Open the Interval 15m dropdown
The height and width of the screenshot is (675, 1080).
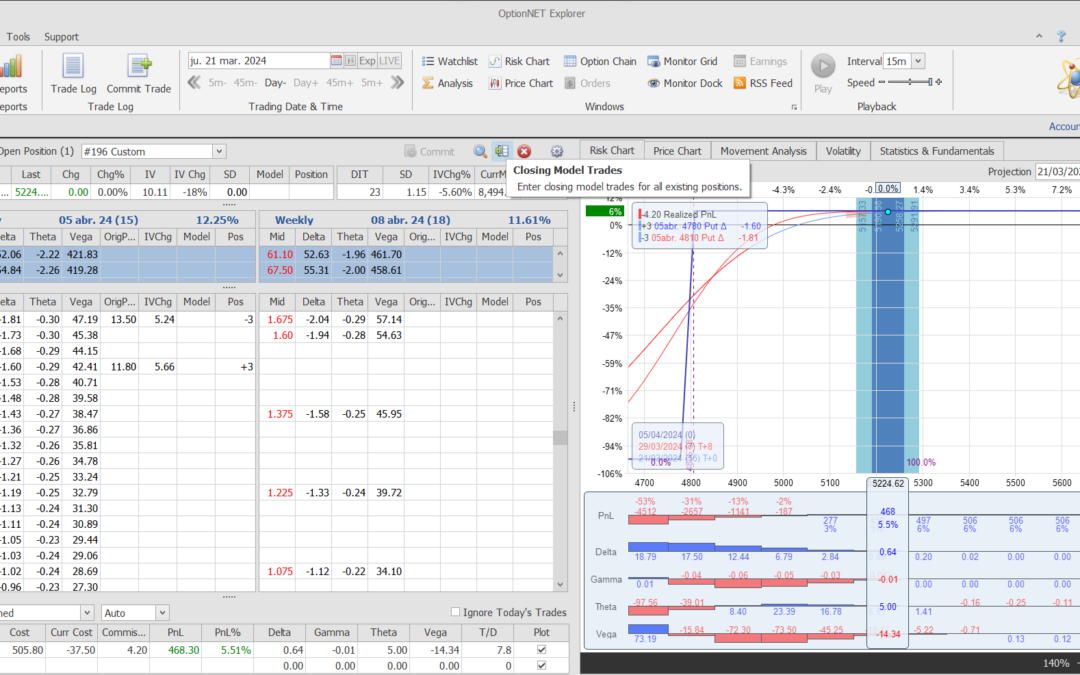[x=918, y=61]
